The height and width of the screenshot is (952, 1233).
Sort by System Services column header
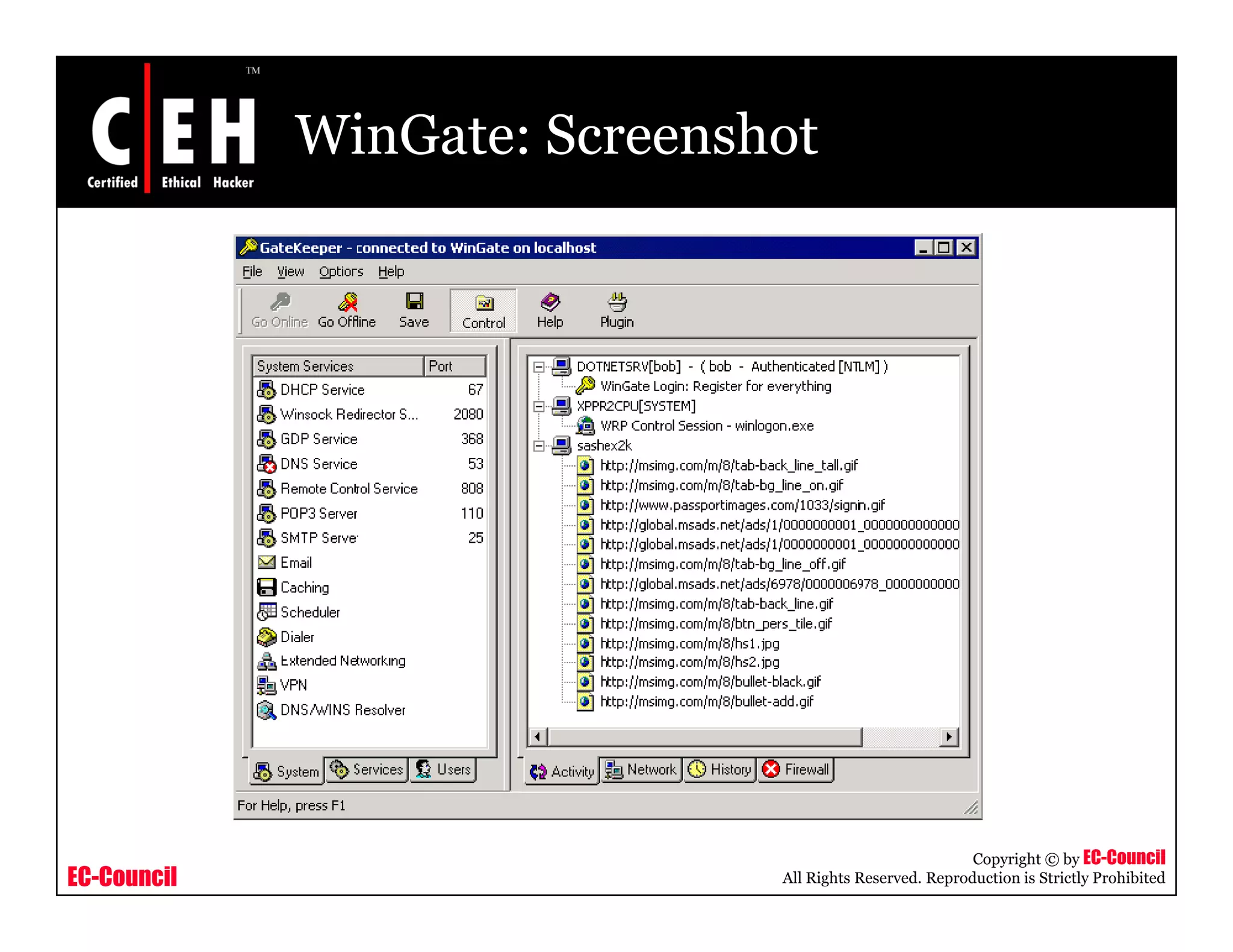coord(338,366)
